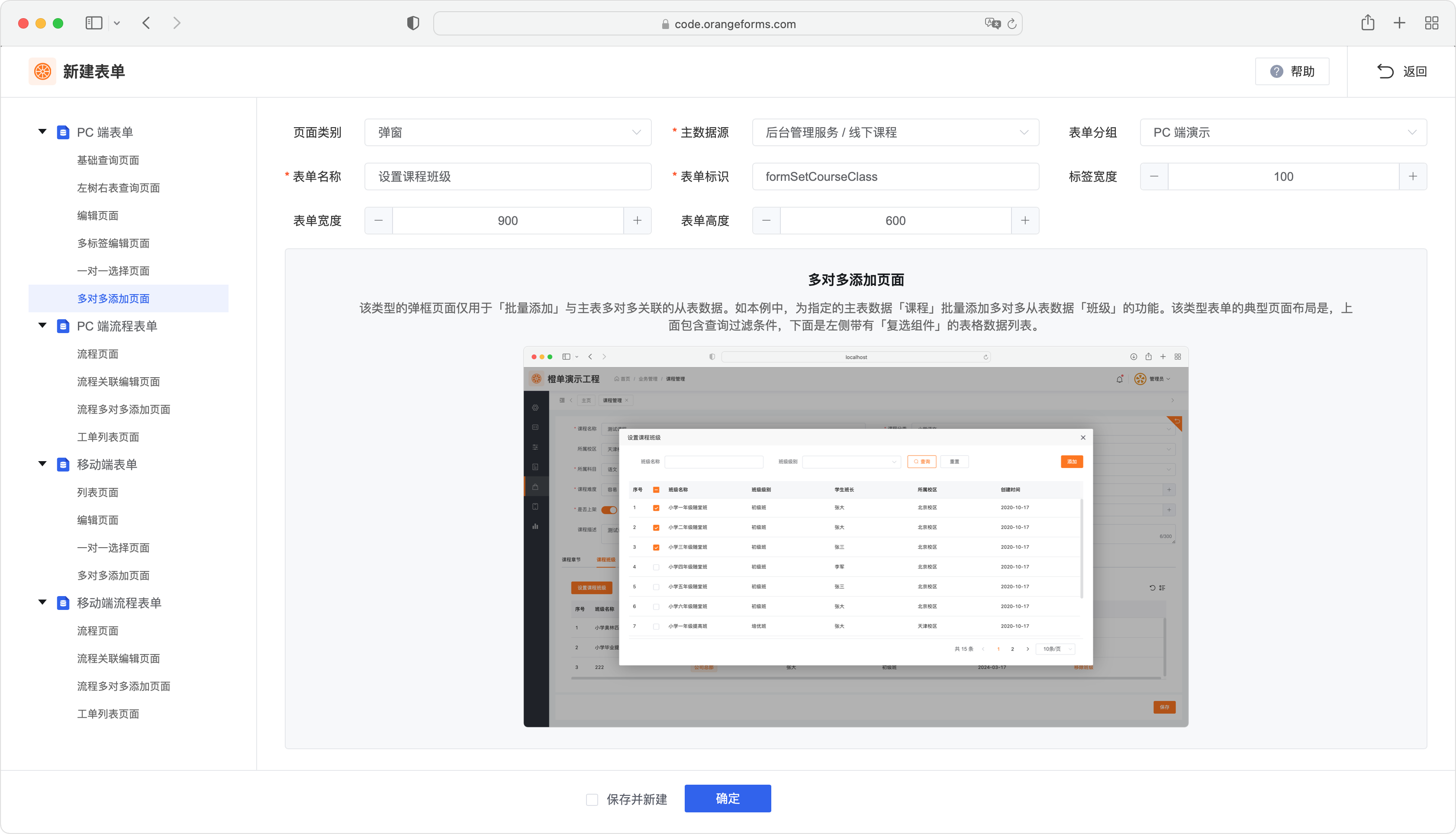Focus the code.orangeforms.com address bar

point(728,23)
